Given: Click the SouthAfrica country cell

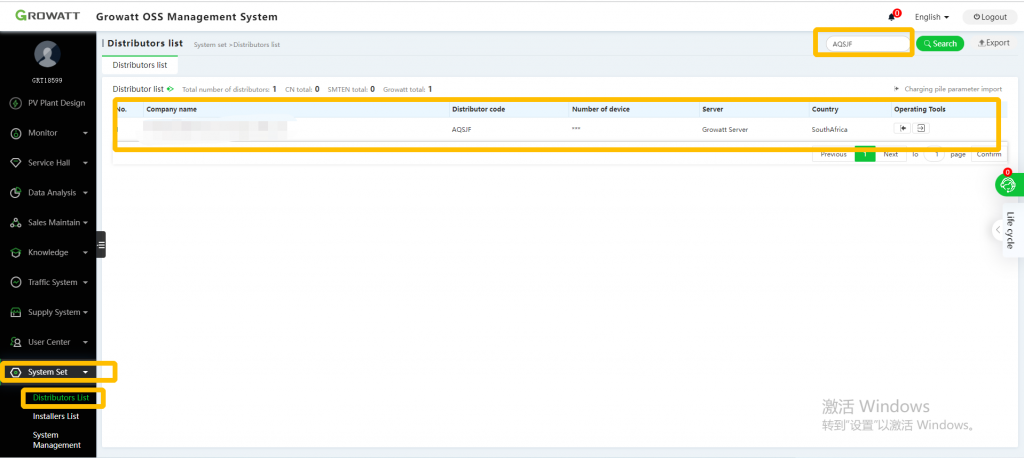Looking at the screenshot, I should pos(829,129).
